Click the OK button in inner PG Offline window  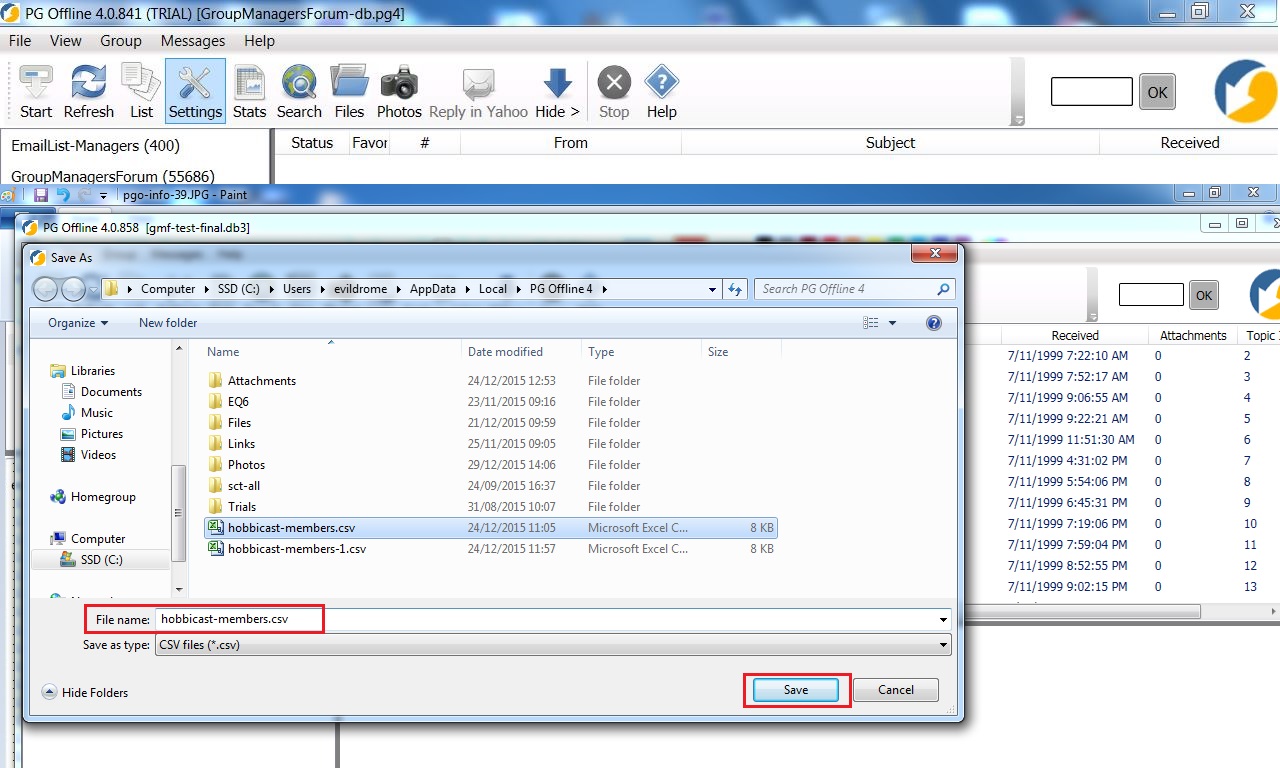1204,295
